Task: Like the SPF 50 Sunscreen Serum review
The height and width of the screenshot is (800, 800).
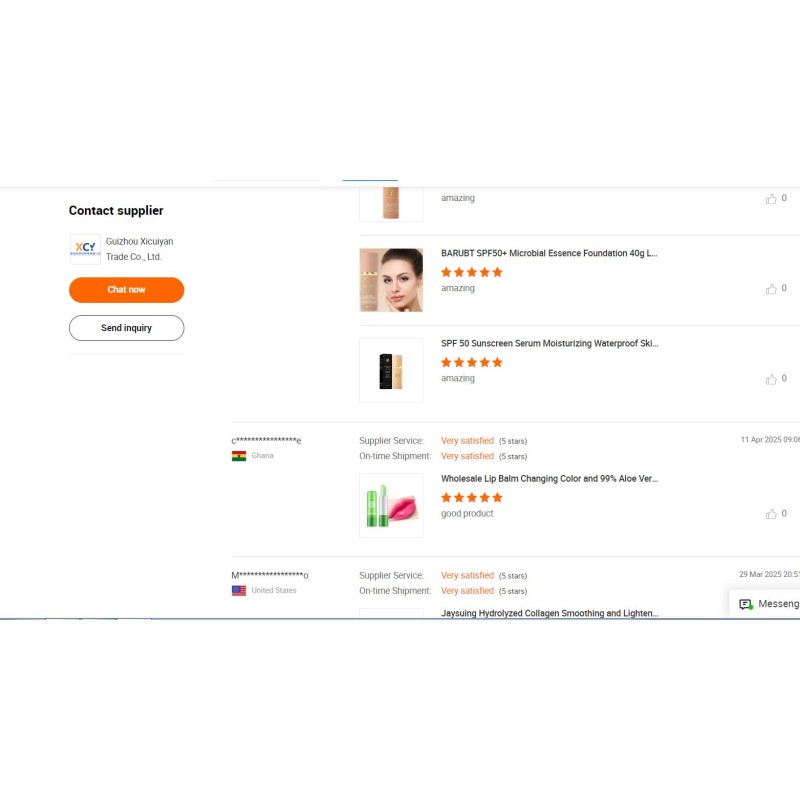Action: [770, 379]
